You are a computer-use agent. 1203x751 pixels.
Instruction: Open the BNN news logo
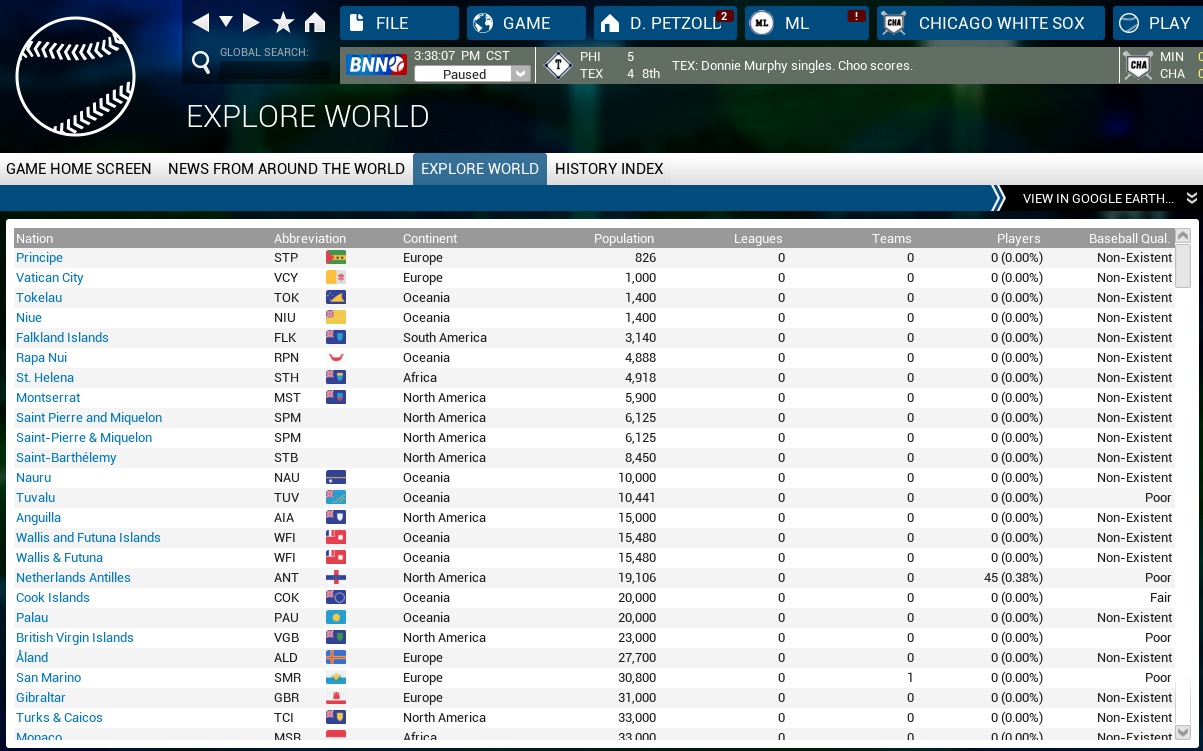[376, 65]
